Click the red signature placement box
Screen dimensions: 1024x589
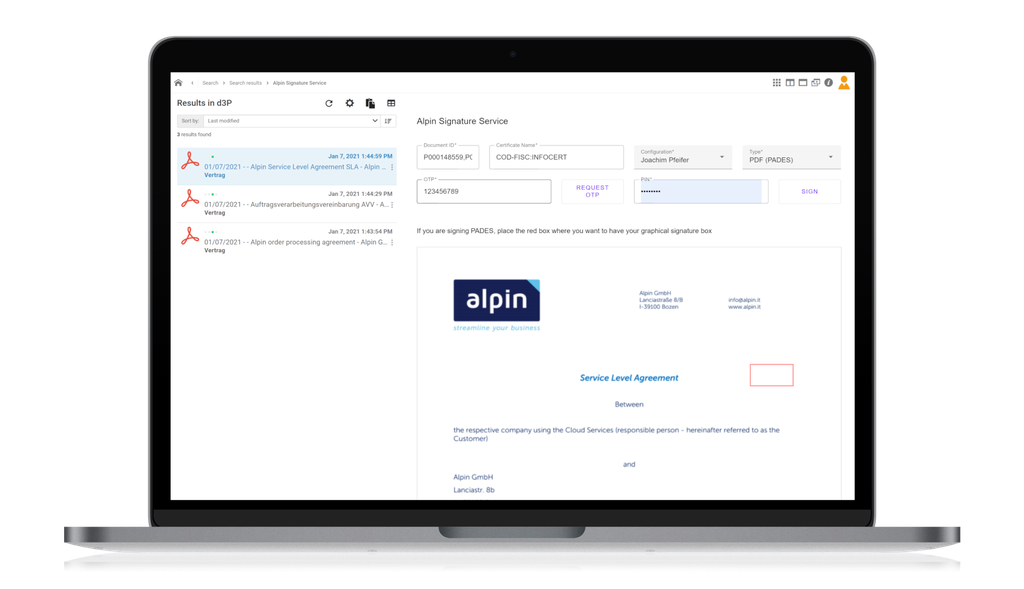(771, 375)
